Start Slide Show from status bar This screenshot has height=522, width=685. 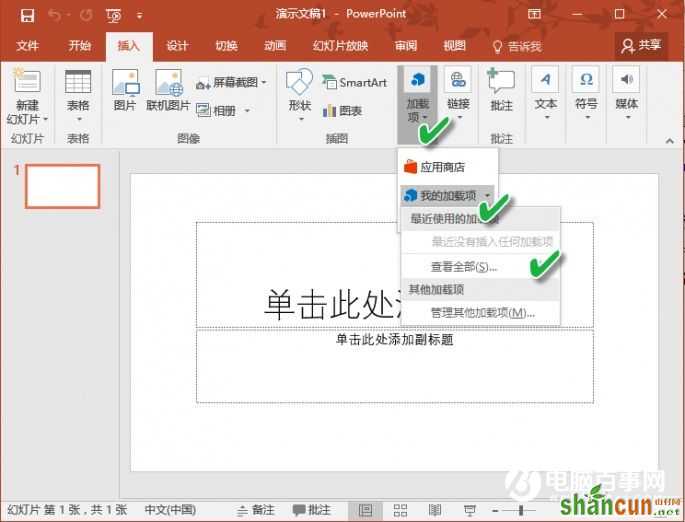coord(470,510)
